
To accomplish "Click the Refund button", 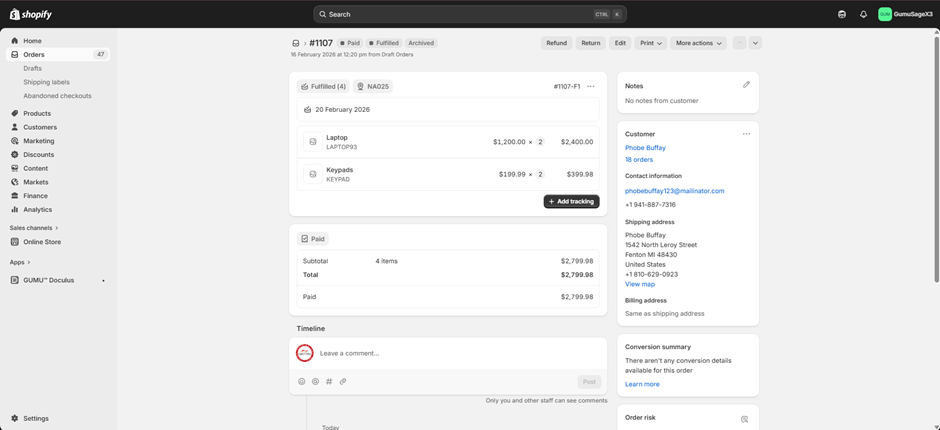I will 556,43.
